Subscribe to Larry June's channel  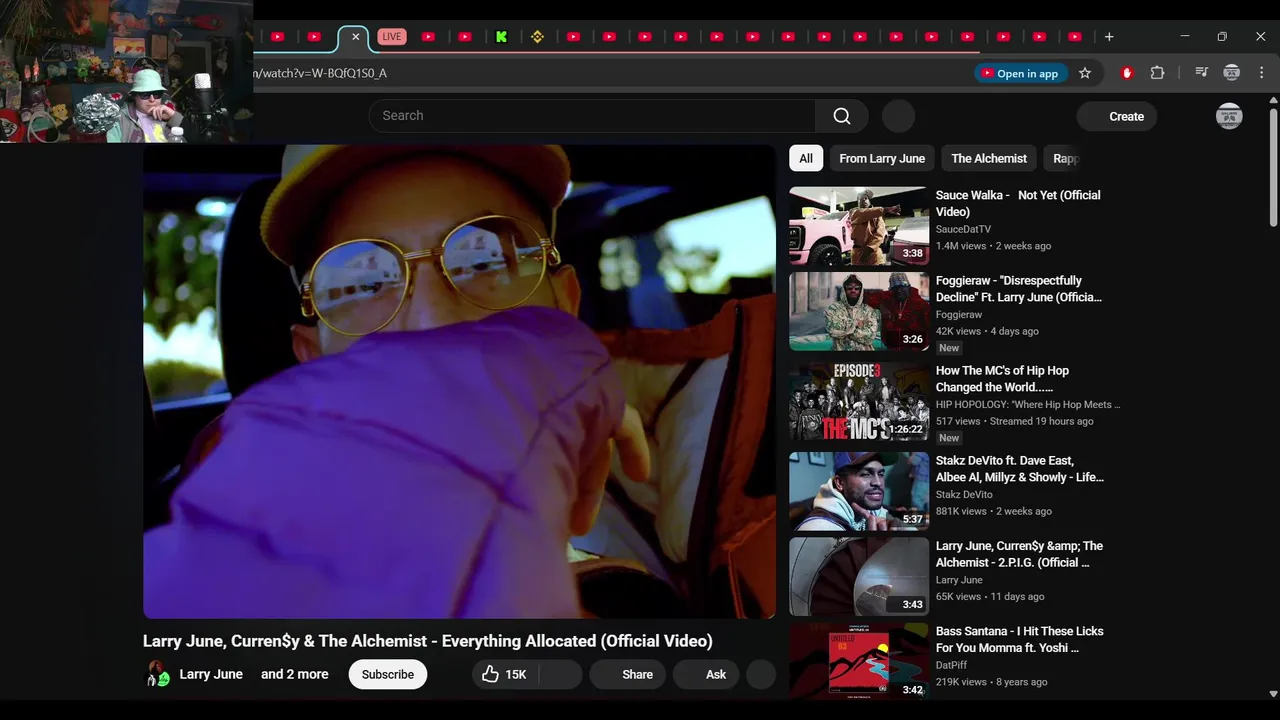tap(388, 674)
